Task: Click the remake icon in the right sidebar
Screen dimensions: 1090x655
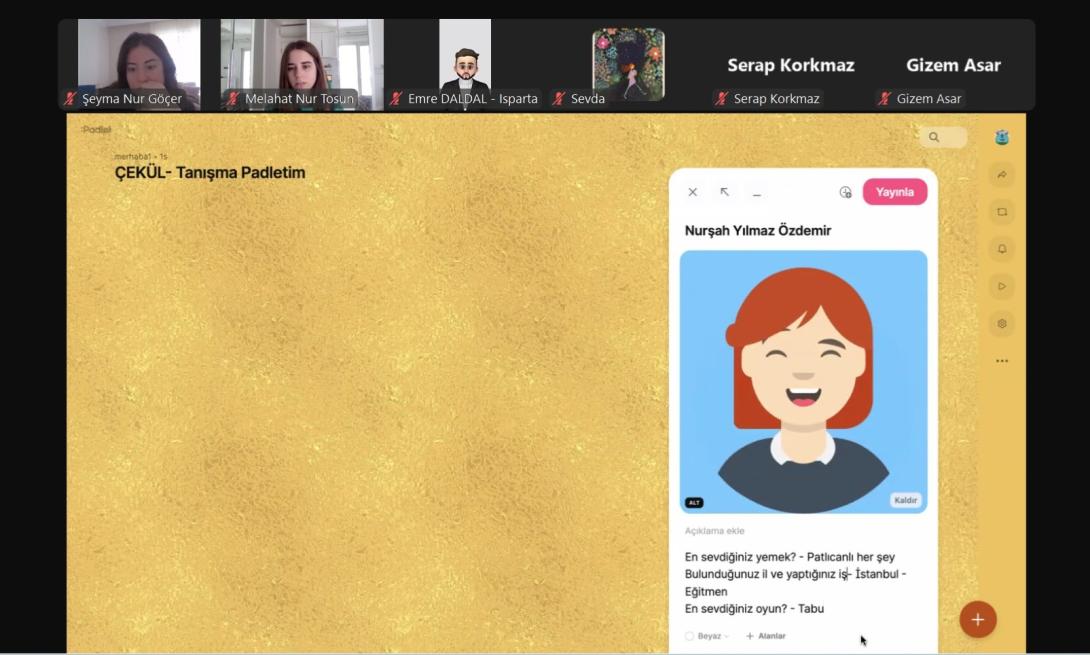Action: pos(1002,212)
